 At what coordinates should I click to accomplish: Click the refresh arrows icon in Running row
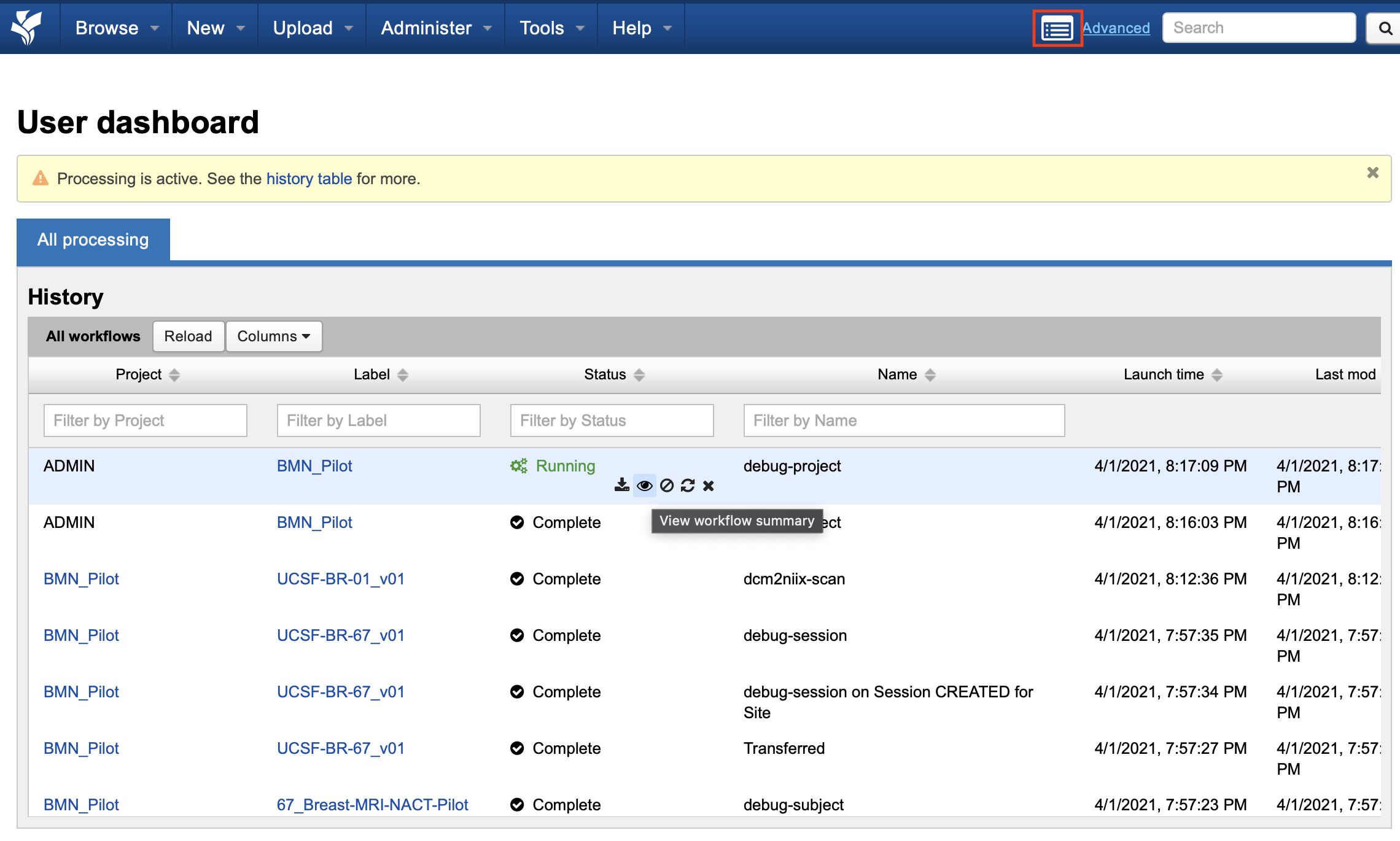click(688, 486)
